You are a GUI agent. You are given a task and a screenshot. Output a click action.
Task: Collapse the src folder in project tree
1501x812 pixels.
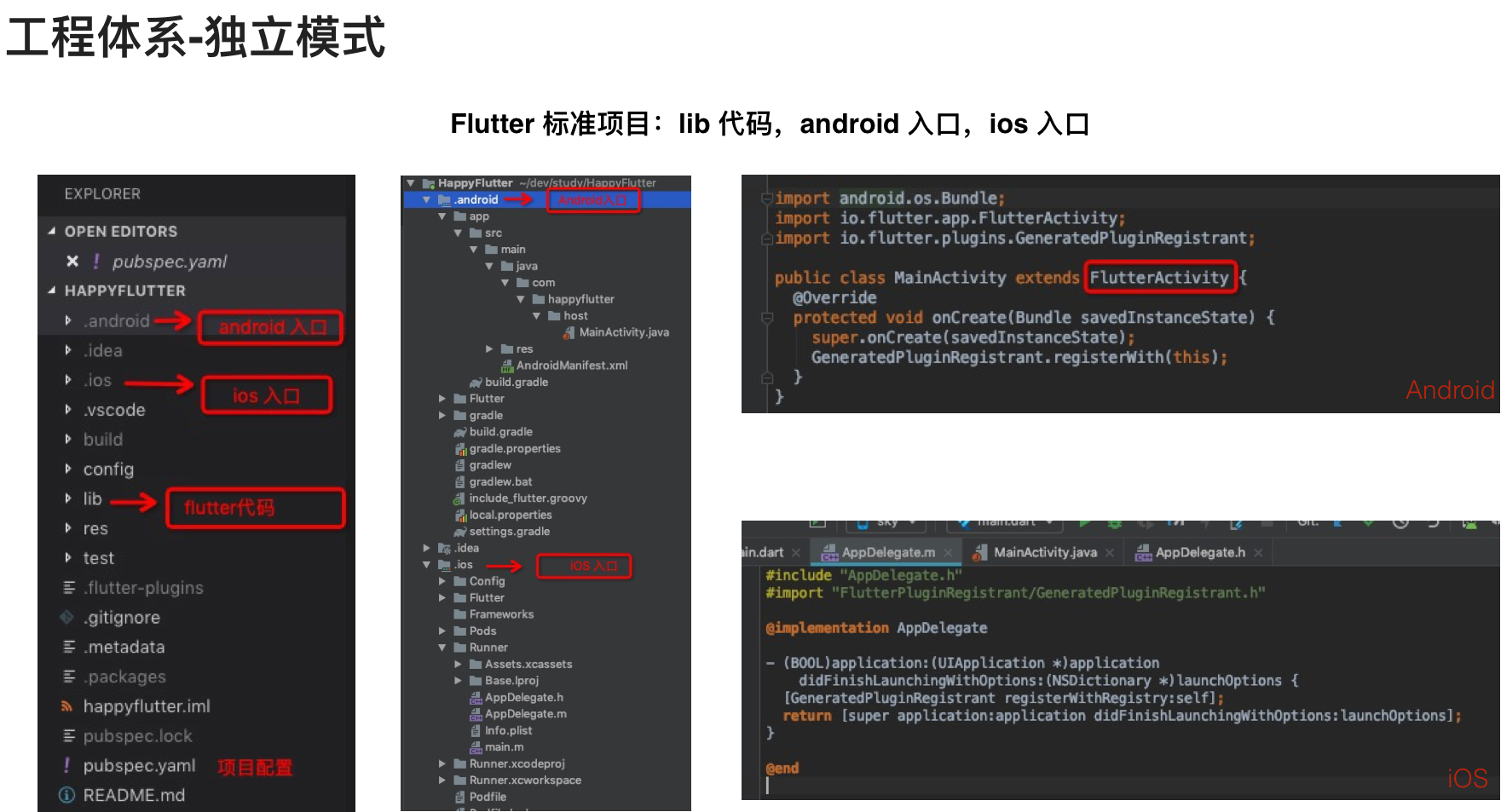tap(458, 233)
